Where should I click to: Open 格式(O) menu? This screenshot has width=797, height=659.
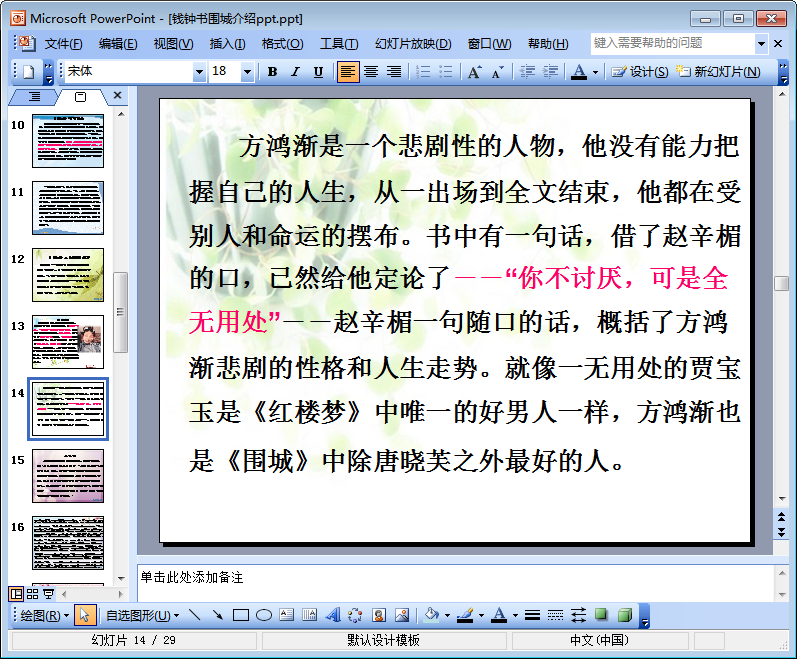tap(282, 44)
